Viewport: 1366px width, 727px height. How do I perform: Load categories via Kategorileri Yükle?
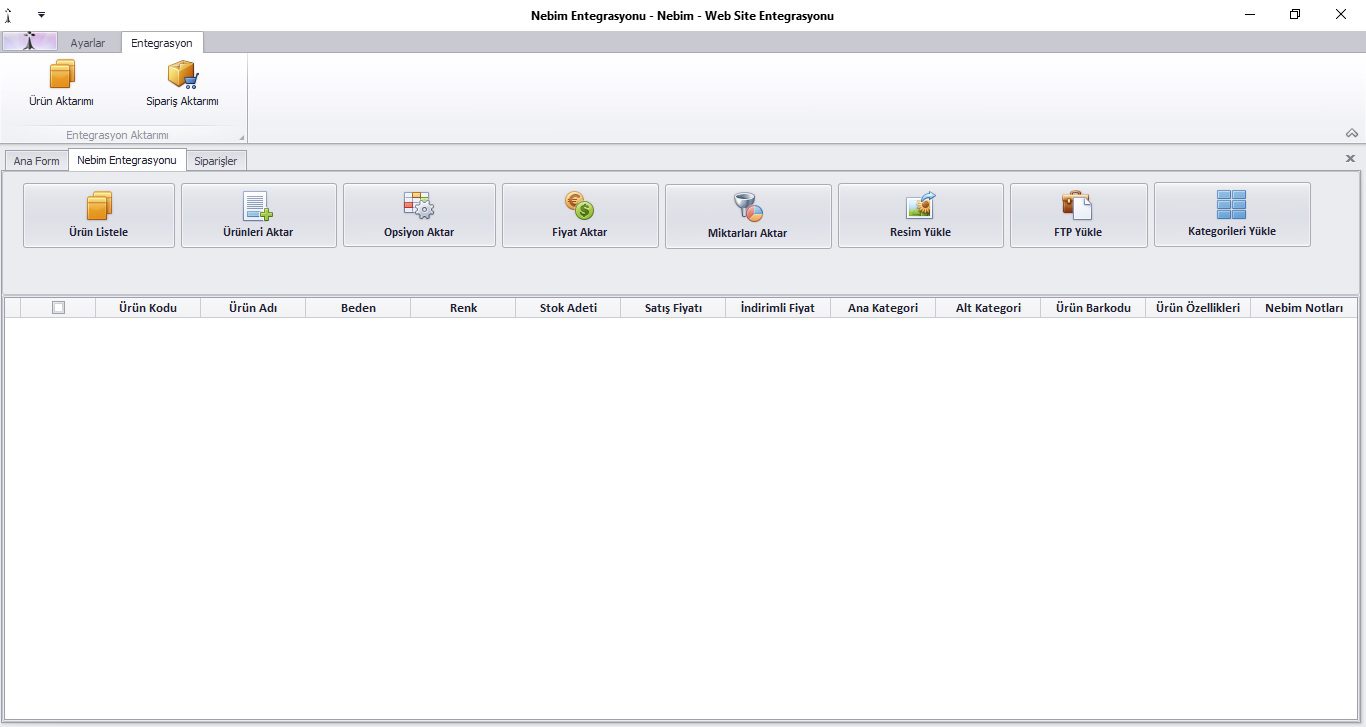pyautogui.click(x=1232, y=214)
